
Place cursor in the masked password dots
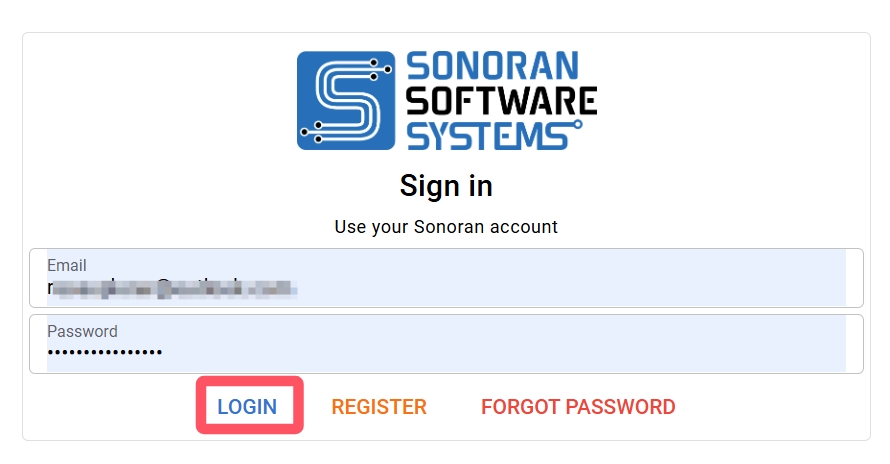coord(105,352)
